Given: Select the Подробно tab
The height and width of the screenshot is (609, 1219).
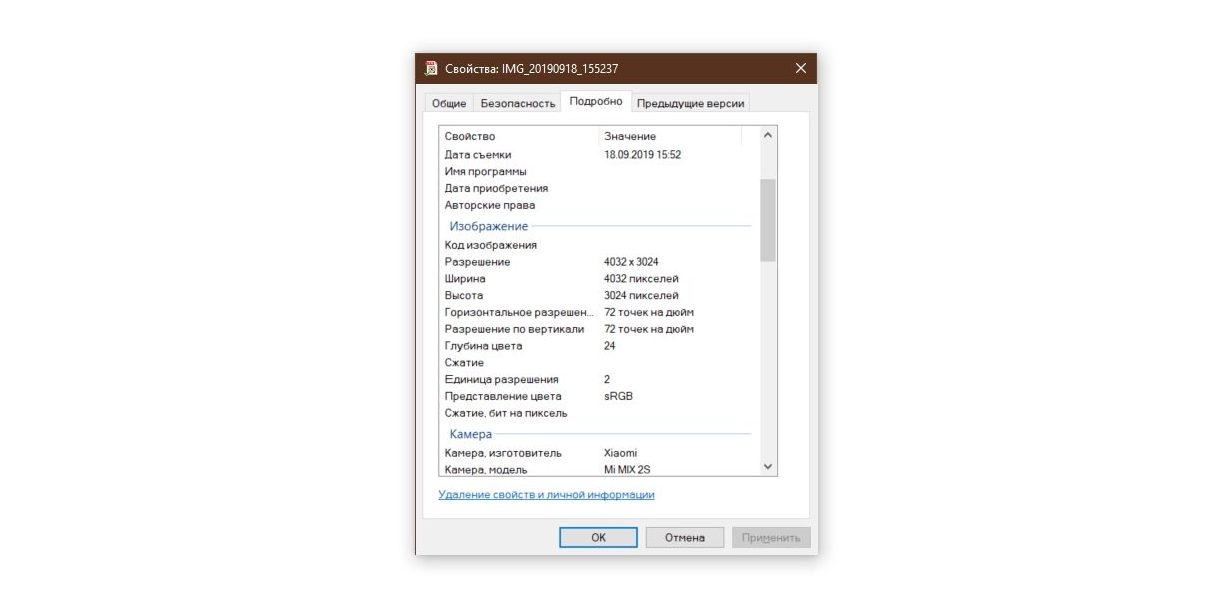Looking at the screenshot, I should 596,101.
